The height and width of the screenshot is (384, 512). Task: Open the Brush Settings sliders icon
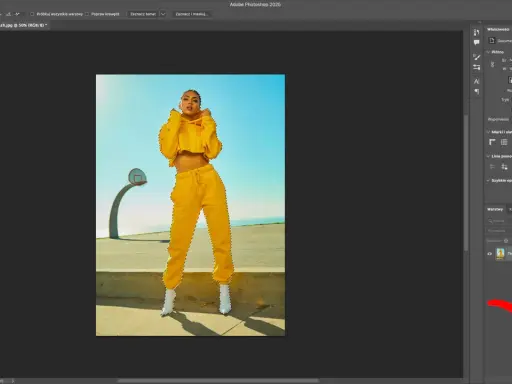[x=476, y=67]
